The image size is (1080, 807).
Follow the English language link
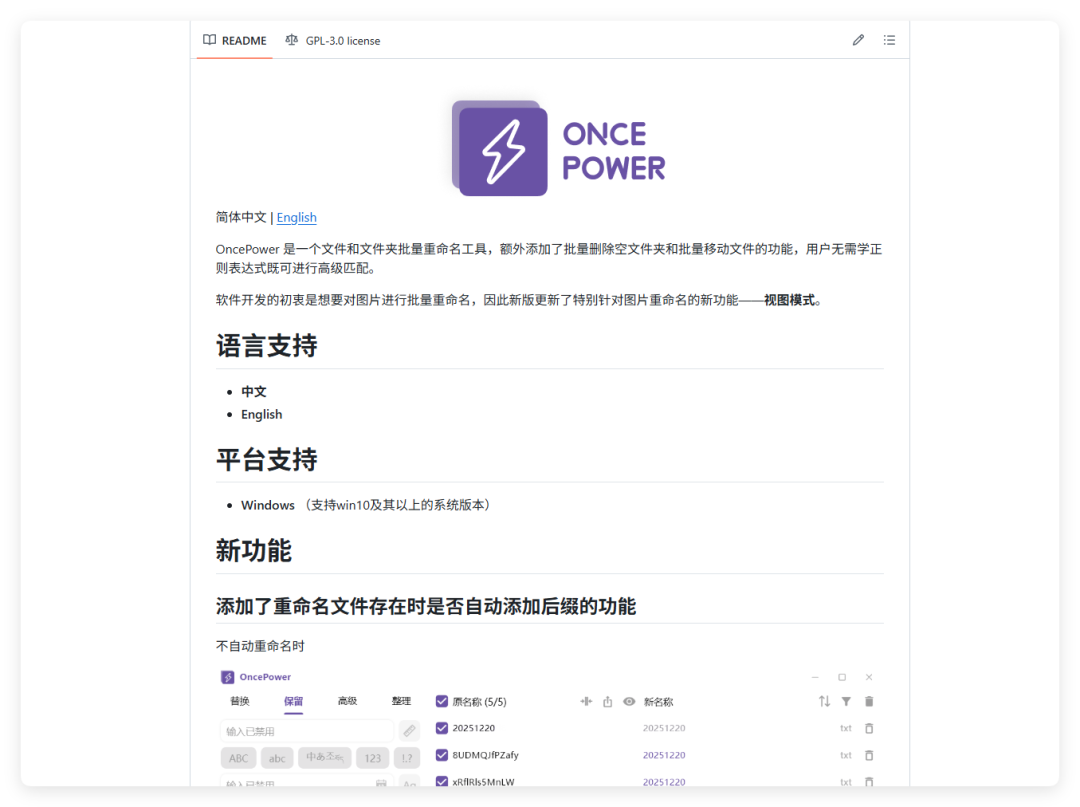[x=297, y=218]
